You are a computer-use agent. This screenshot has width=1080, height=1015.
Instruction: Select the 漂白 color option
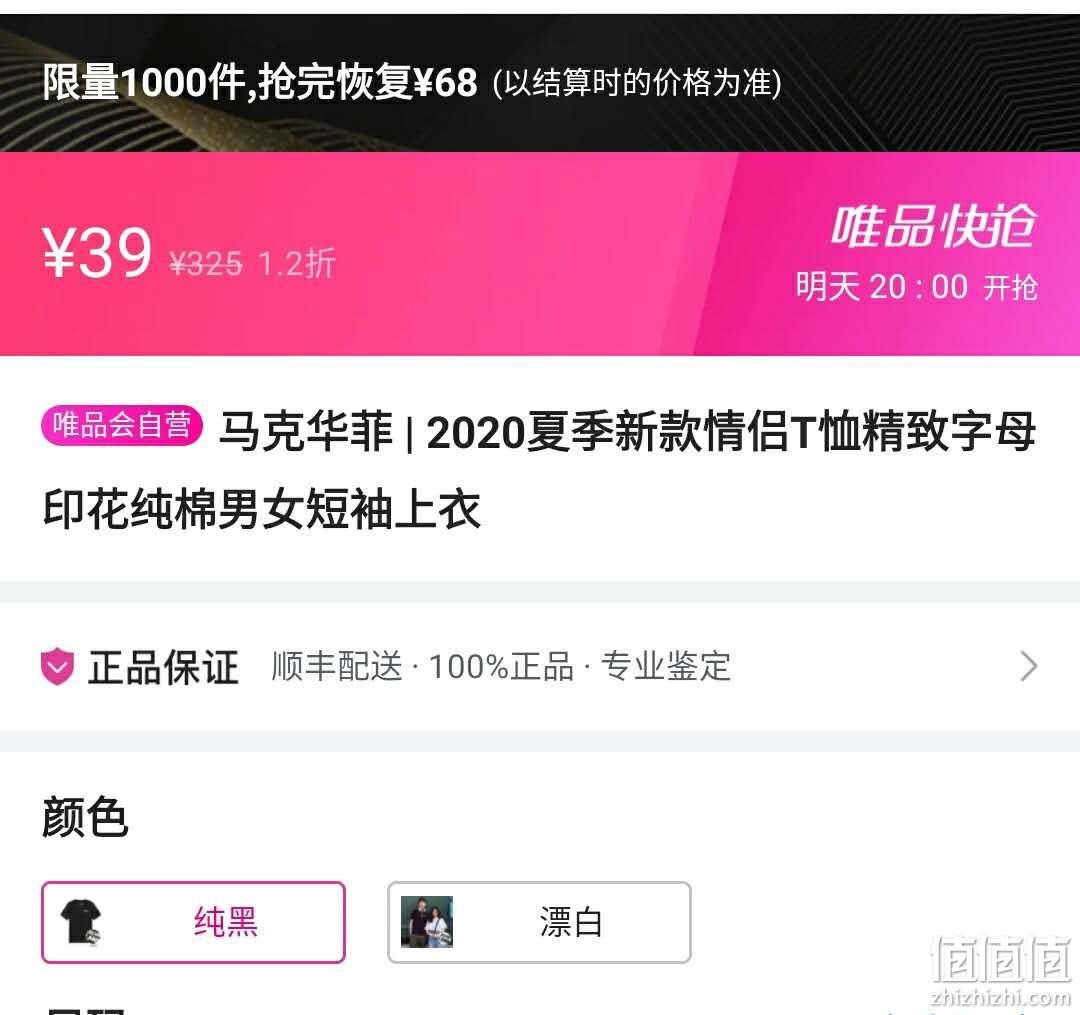[539, 922]
